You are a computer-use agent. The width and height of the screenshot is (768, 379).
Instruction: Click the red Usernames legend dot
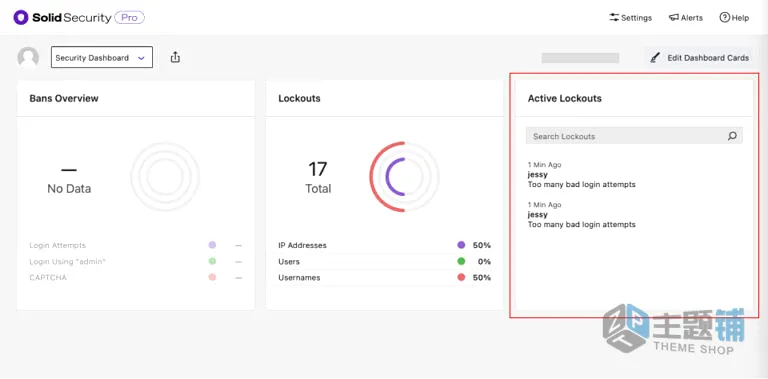(x=461, y=278)
